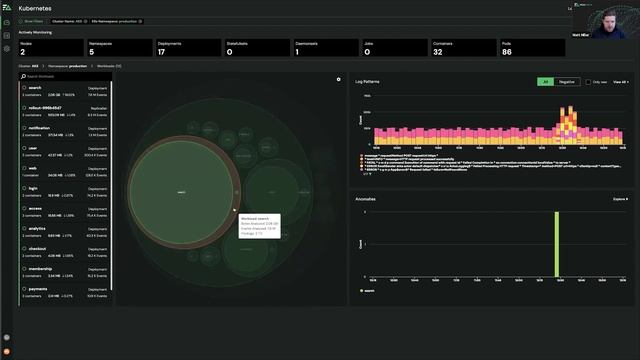
Task: Remove the K8s Namespace production filter chip
Action: pyautogui.click(x=140, y=21)
